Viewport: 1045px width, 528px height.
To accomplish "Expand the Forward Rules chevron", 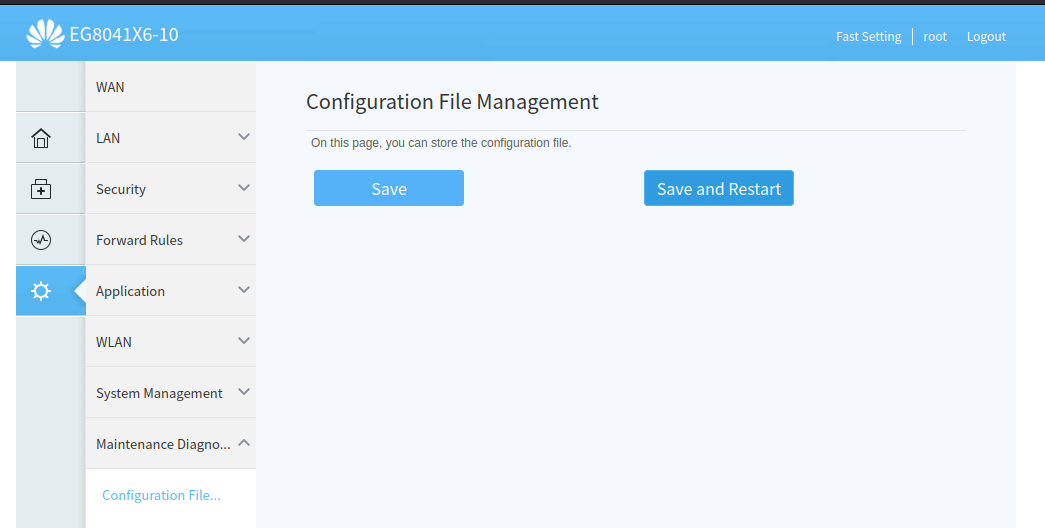I will click(x=244, y=239).
